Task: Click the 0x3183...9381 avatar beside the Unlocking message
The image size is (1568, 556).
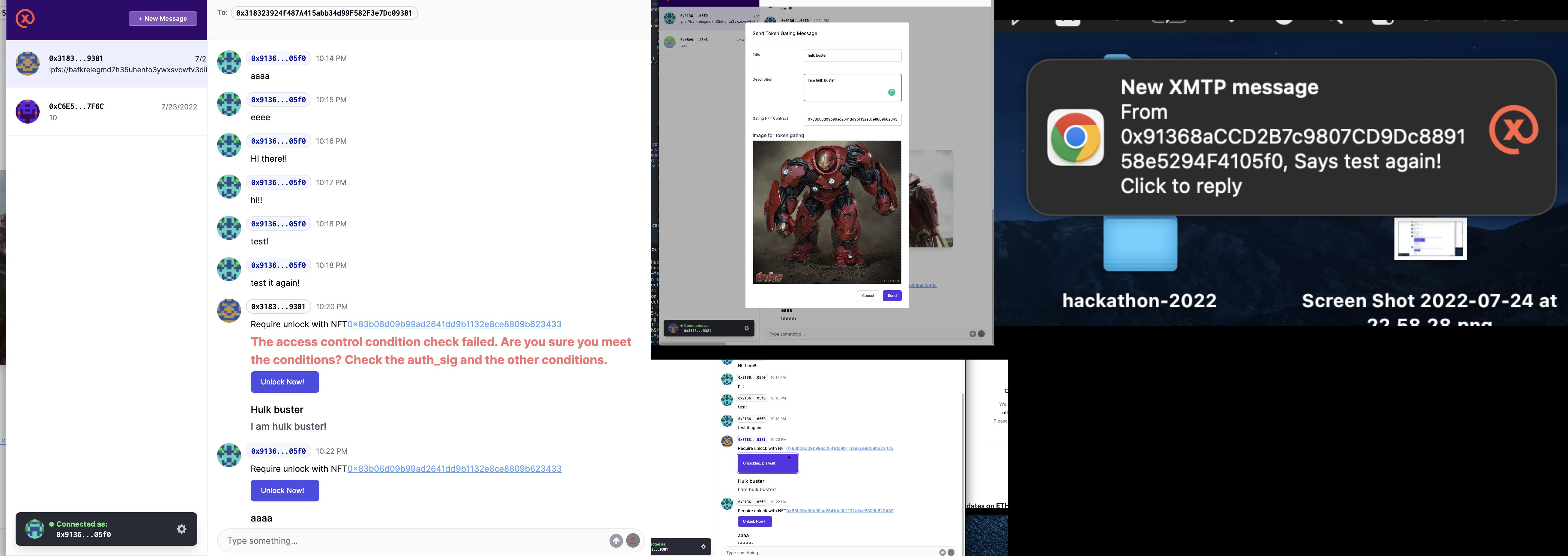Action: click(727, 441)
